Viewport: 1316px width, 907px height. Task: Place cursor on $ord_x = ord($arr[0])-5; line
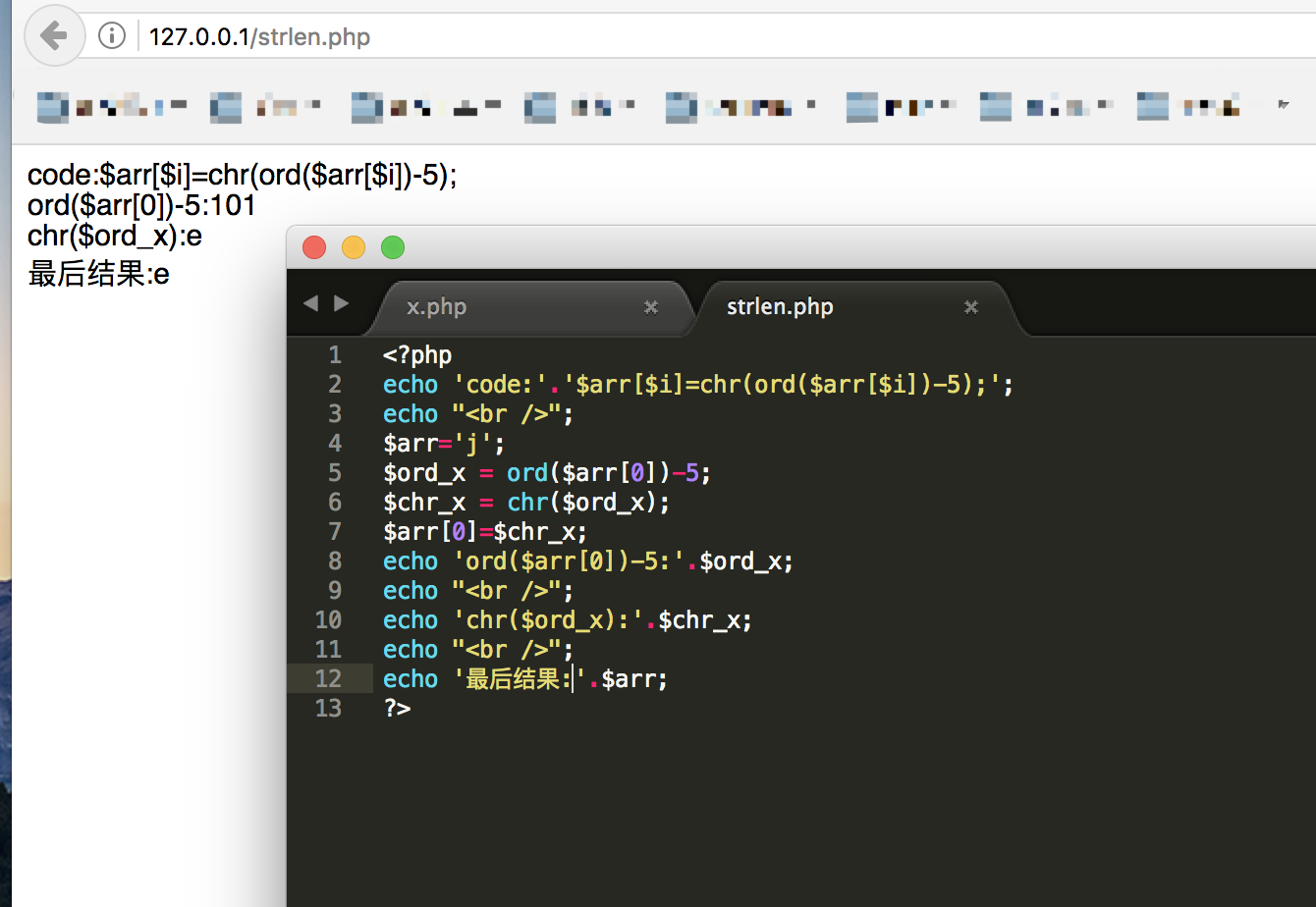[x=547, y=473]
